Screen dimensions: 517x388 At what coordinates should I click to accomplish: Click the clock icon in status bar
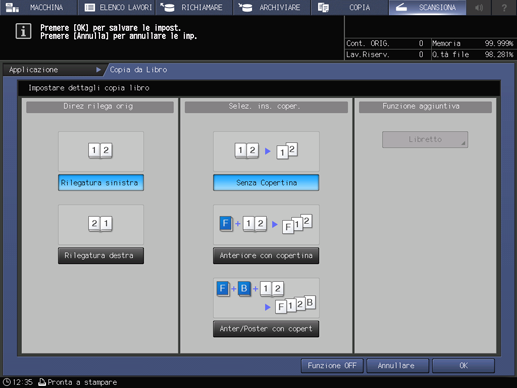(x=7, y=382)
